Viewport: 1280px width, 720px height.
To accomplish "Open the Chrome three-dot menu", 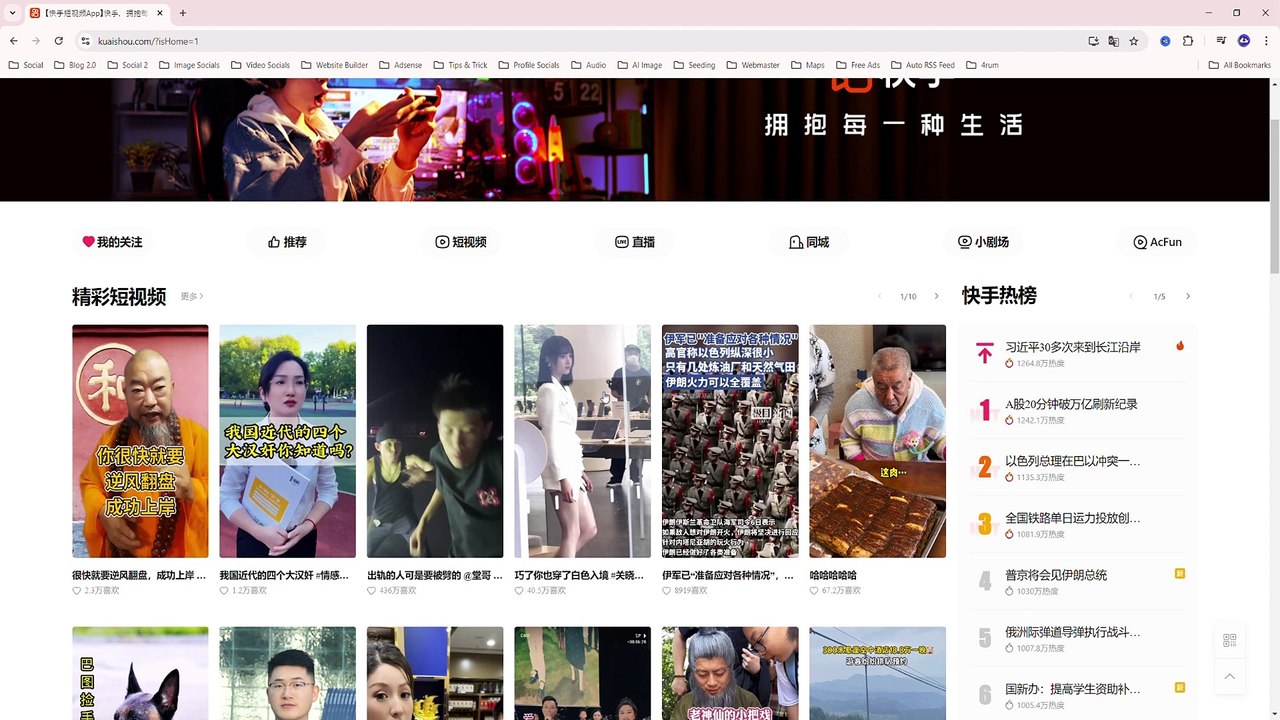I will 1265,41.
